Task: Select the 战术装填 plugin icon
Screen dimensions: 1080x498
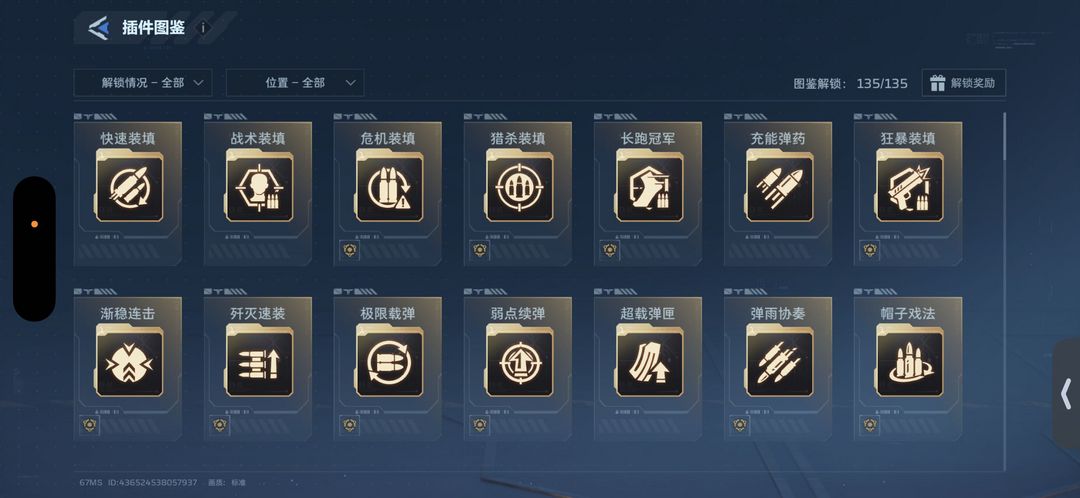Action: [259, 189]
